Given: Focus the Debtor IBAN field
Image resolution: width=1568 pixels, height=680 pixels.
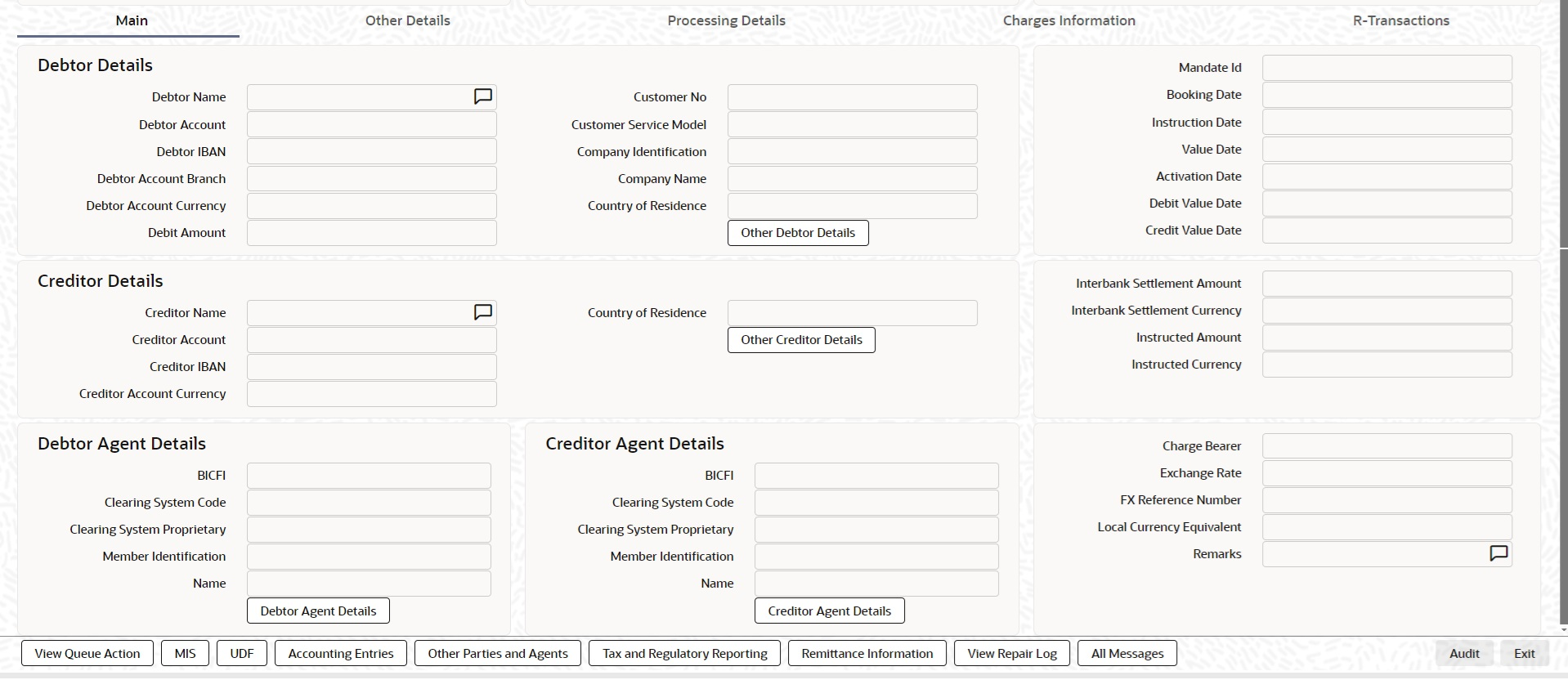Looking at the screenshot, I should click(372, 152).
